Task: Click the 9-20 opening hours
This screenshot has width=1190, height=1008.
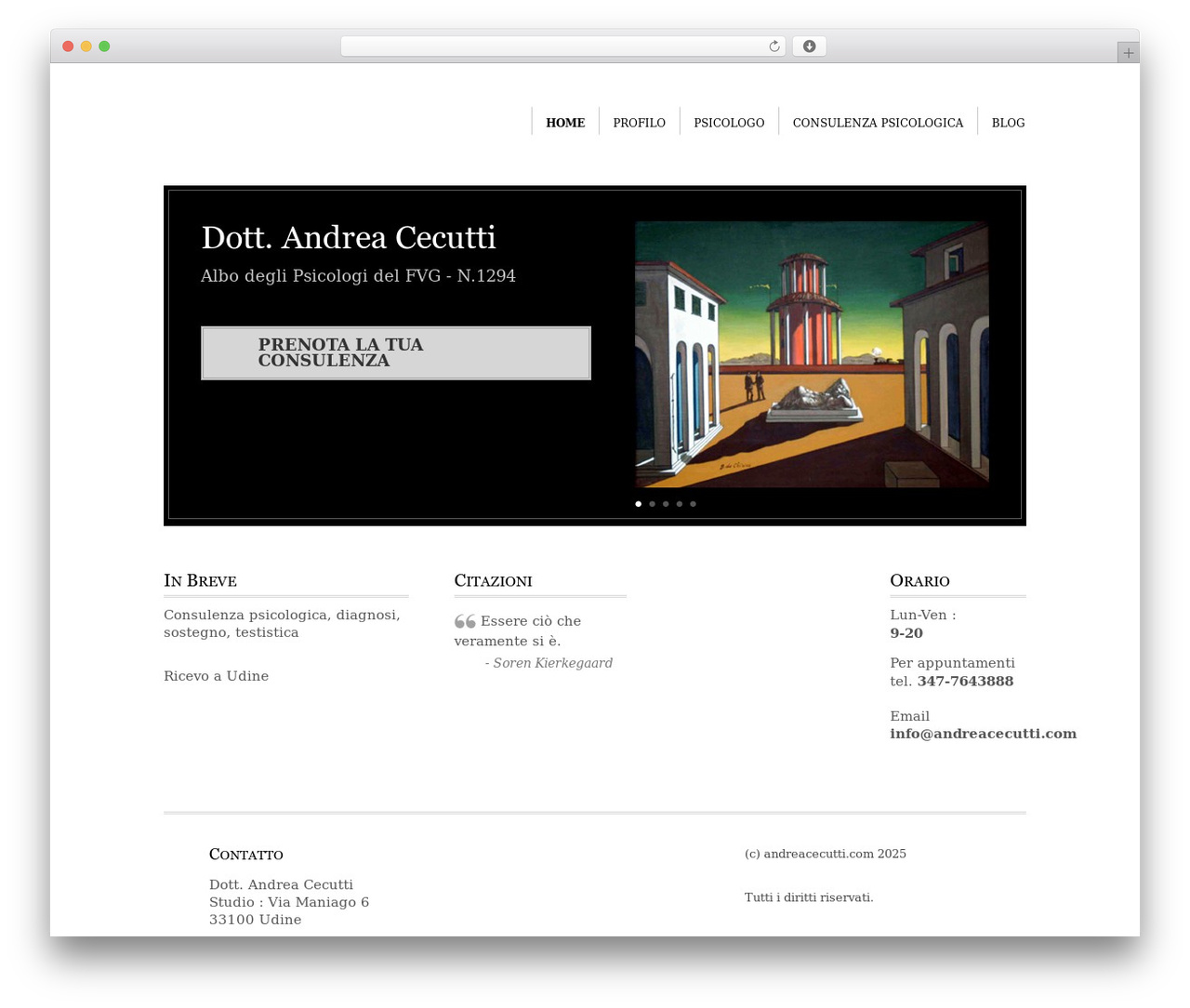Action: pyautogui.click(x=906, y=633)
